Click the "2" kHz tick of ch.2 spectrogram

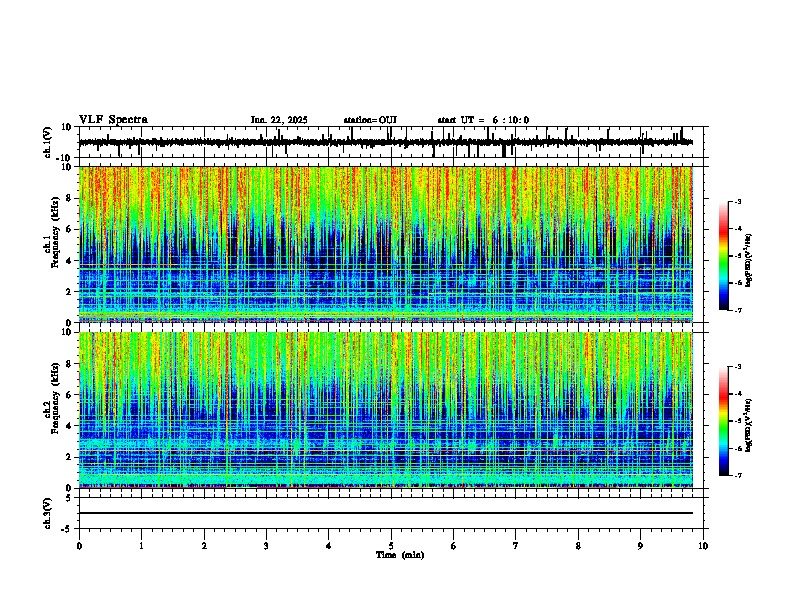pos(70,457)
